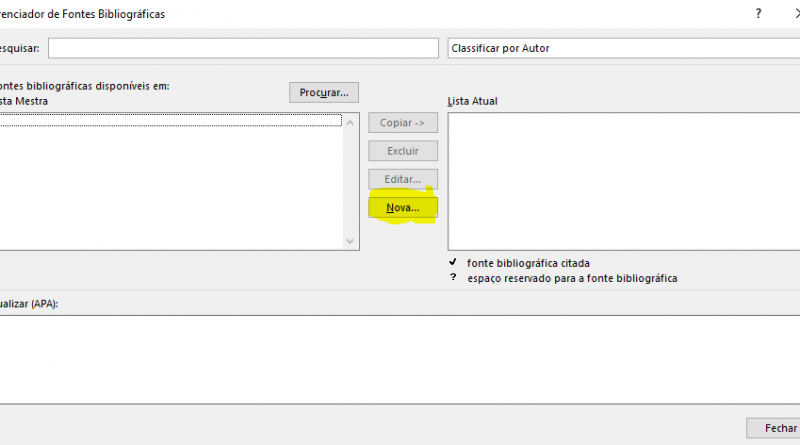Click the Copiar -> button
Image resolution: width=800 pixels, height=445 pixels.
click(403, 123)
